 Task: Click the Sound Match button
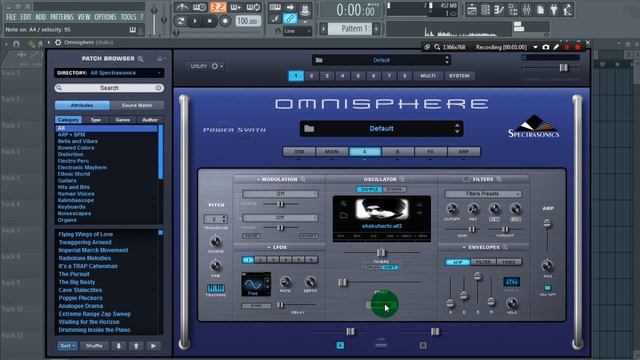coord(137,105)
